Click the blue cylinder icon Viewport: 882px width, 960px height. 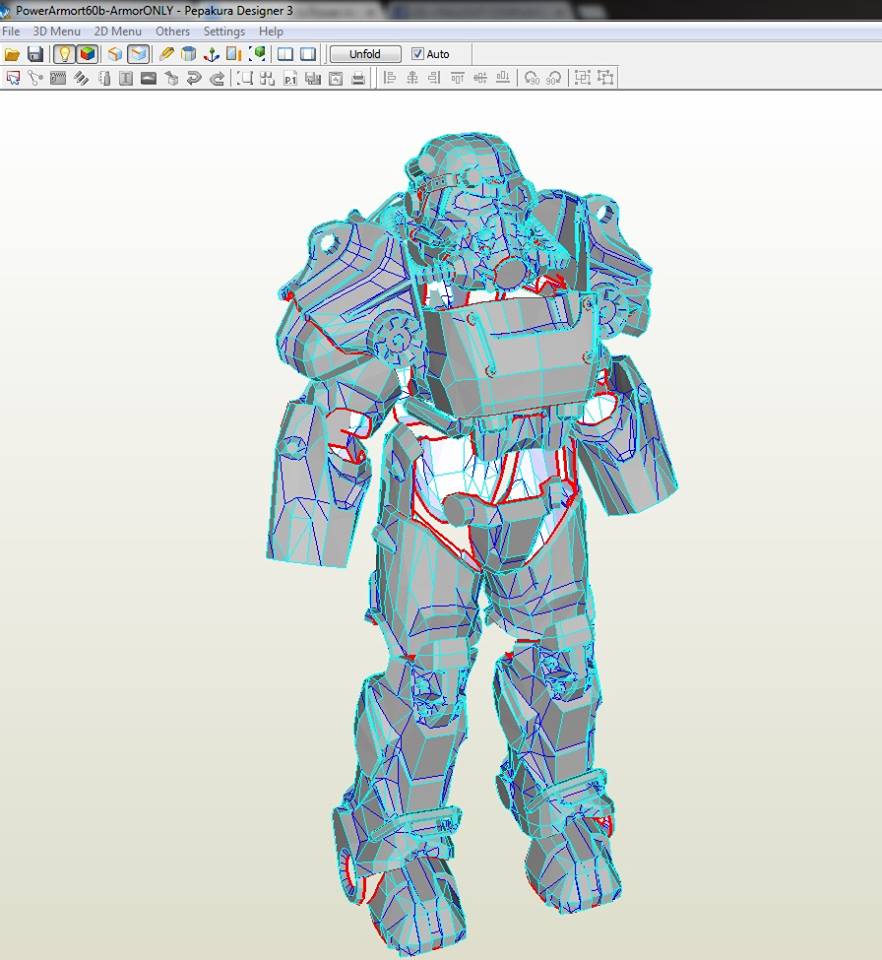[x=189, y=54]
